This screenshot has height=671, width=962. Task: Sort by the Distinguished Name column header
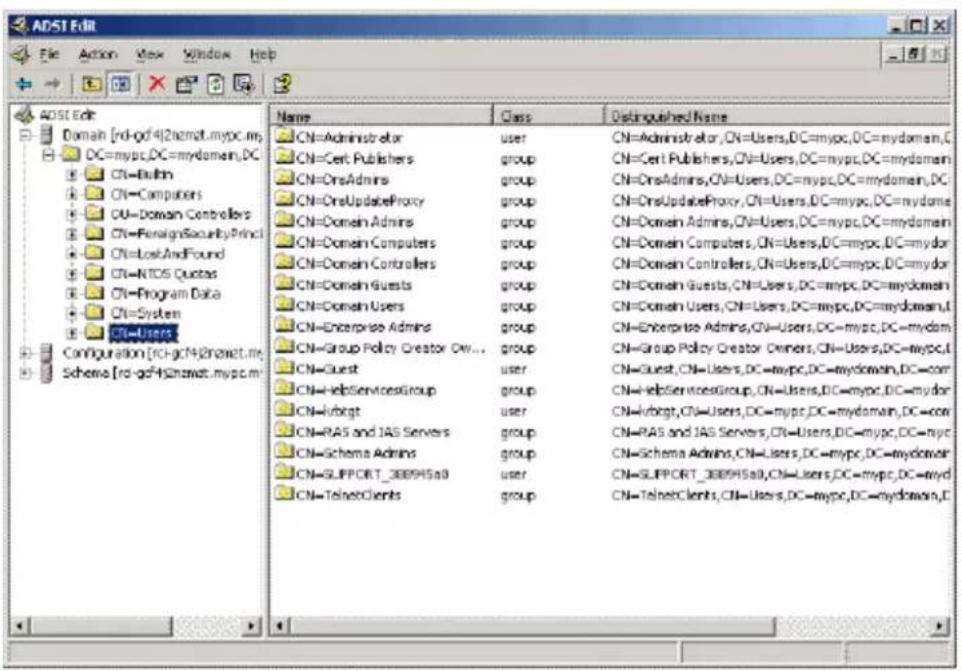[x=778, y=116]
